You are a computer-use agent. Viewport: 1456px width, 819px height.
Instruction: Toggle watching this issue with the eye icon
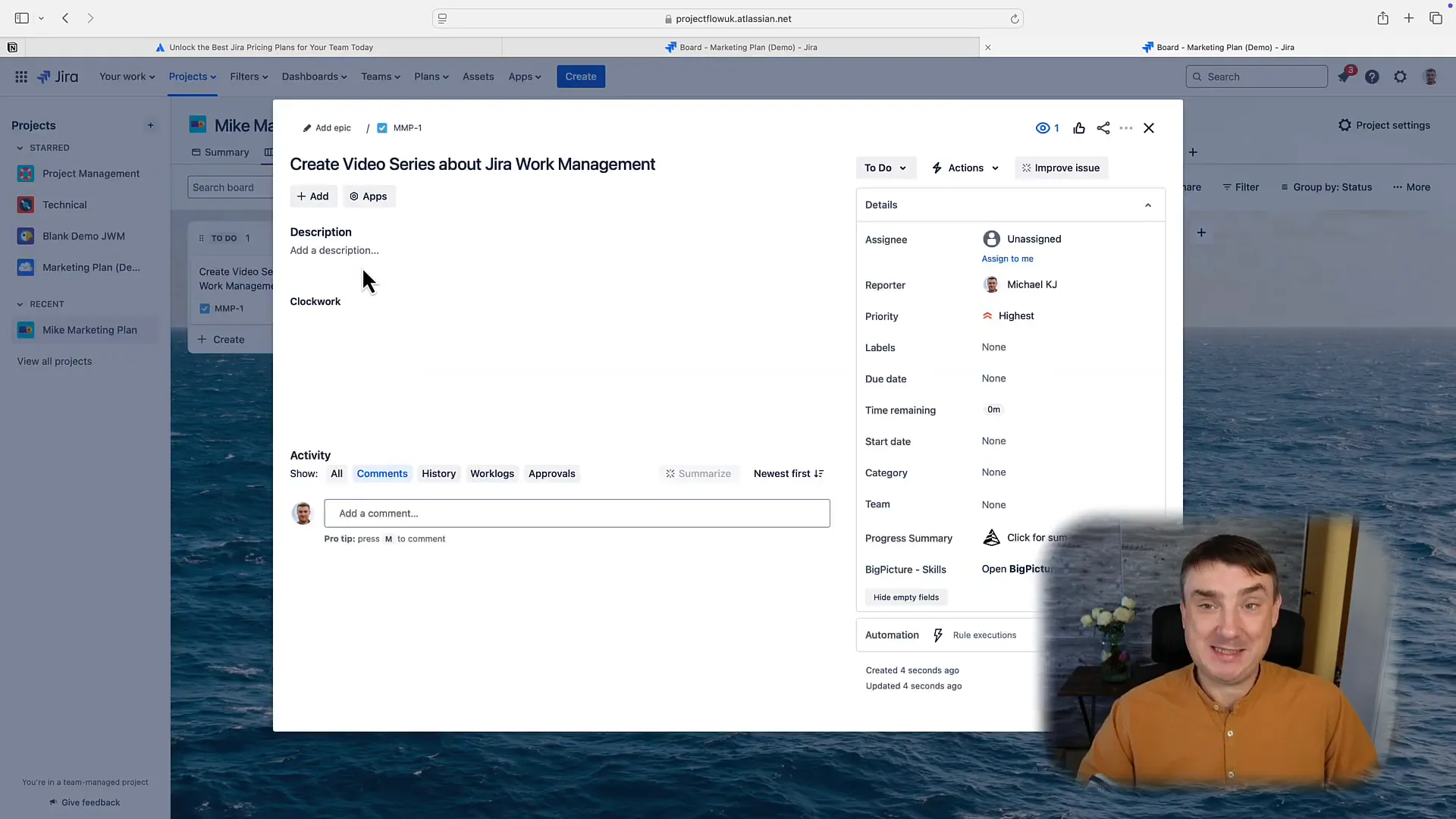(x=1046, y=128)
